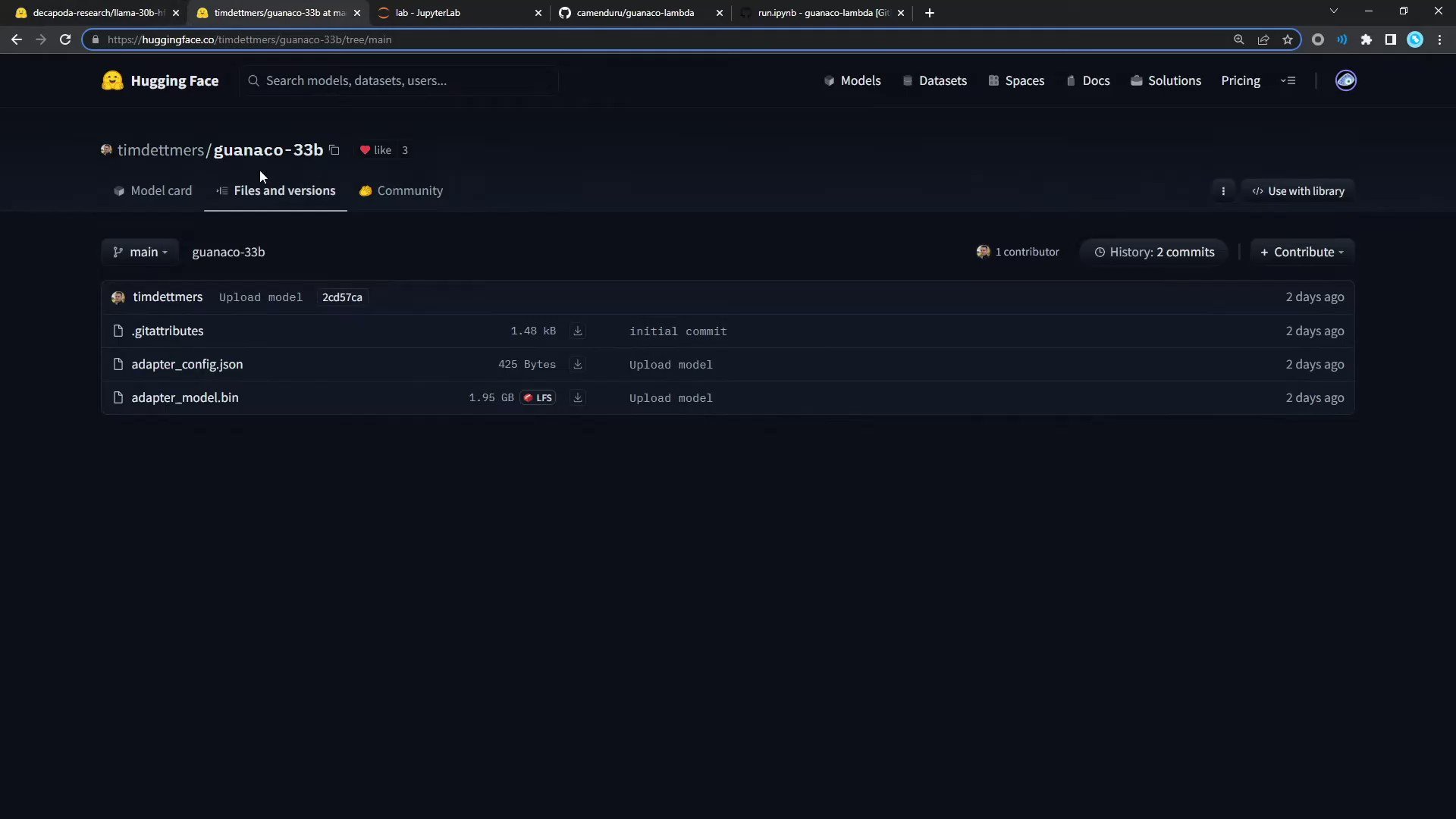
Task: Open Solutions navigation menu
Action: pos(1166,80)
